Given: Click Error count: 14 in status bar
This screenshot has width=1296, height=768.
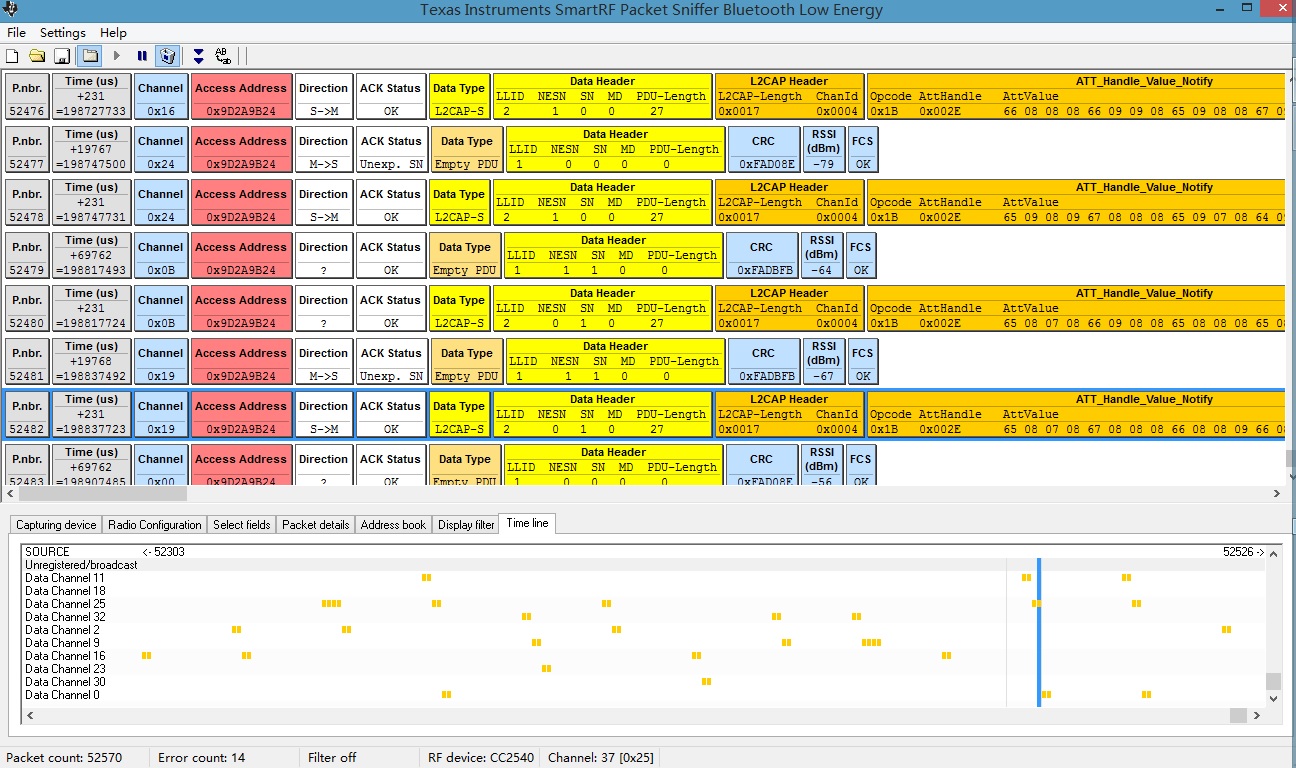Looking at the screenshot, I should (x=201, y=758).
